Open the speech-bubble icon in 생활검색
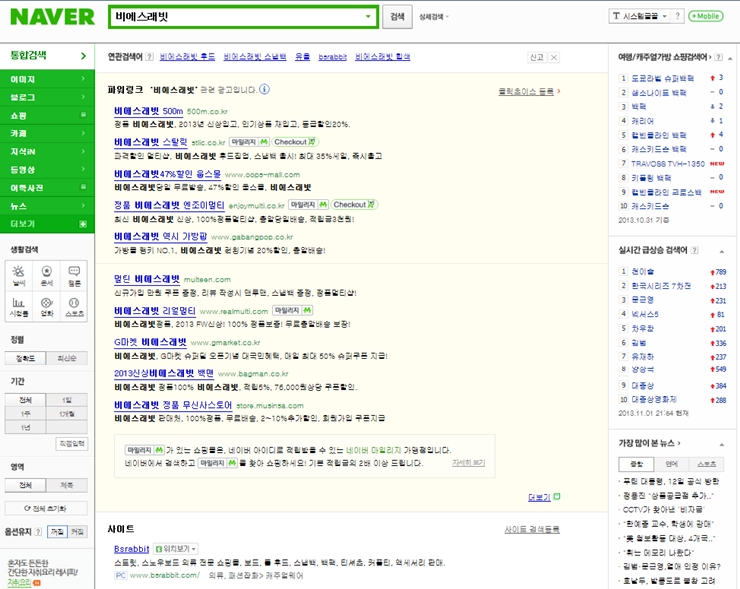This screenshot has width=740, height=589. [x=75, y=276]
